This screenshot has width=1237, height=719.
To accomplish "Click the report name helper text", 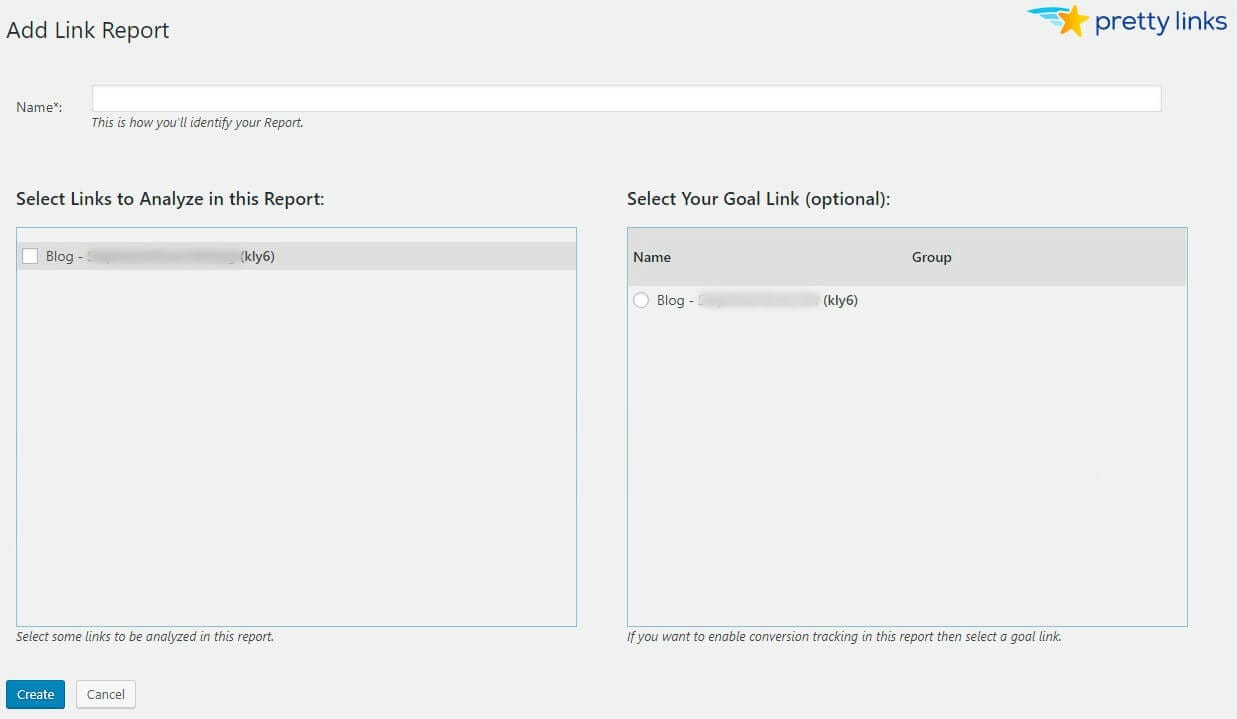I will point(197,122).
